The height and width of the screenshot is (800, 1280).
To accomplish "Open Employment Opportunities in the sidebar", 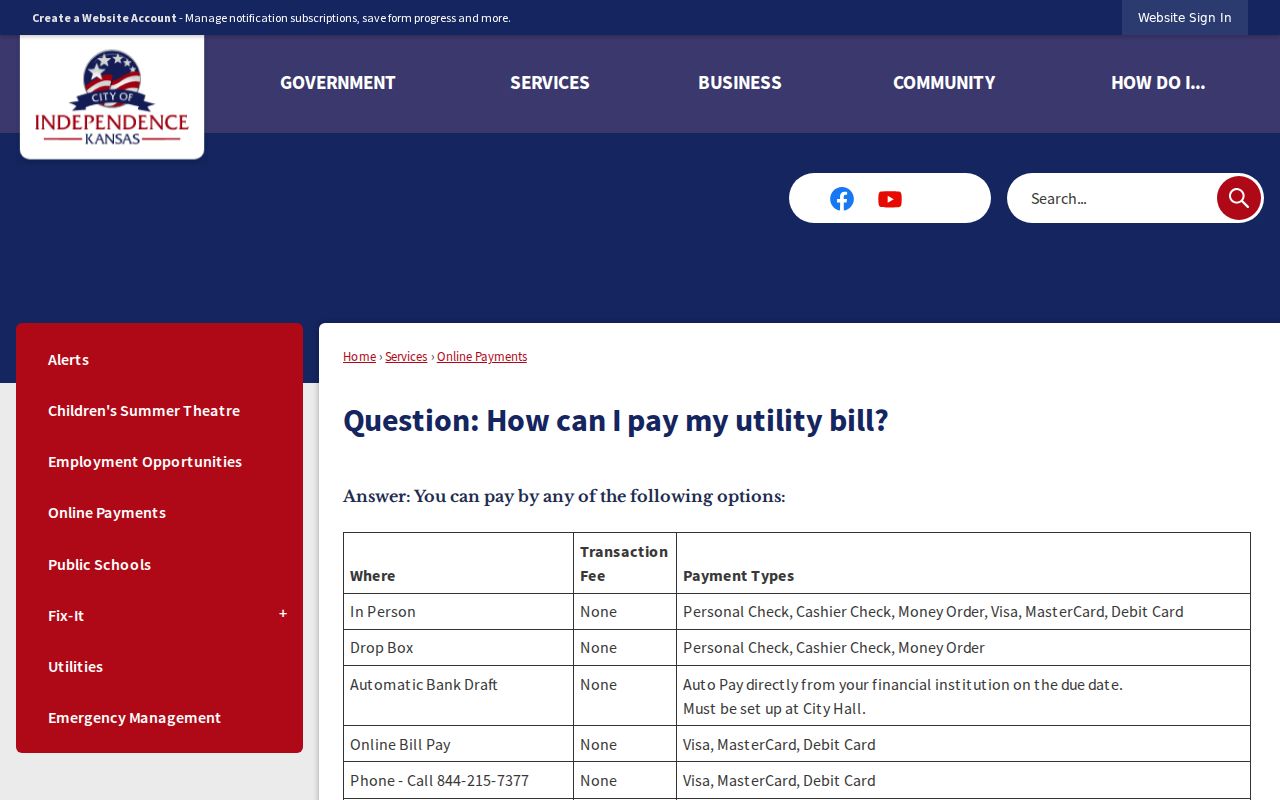I will tap(145, 462).
